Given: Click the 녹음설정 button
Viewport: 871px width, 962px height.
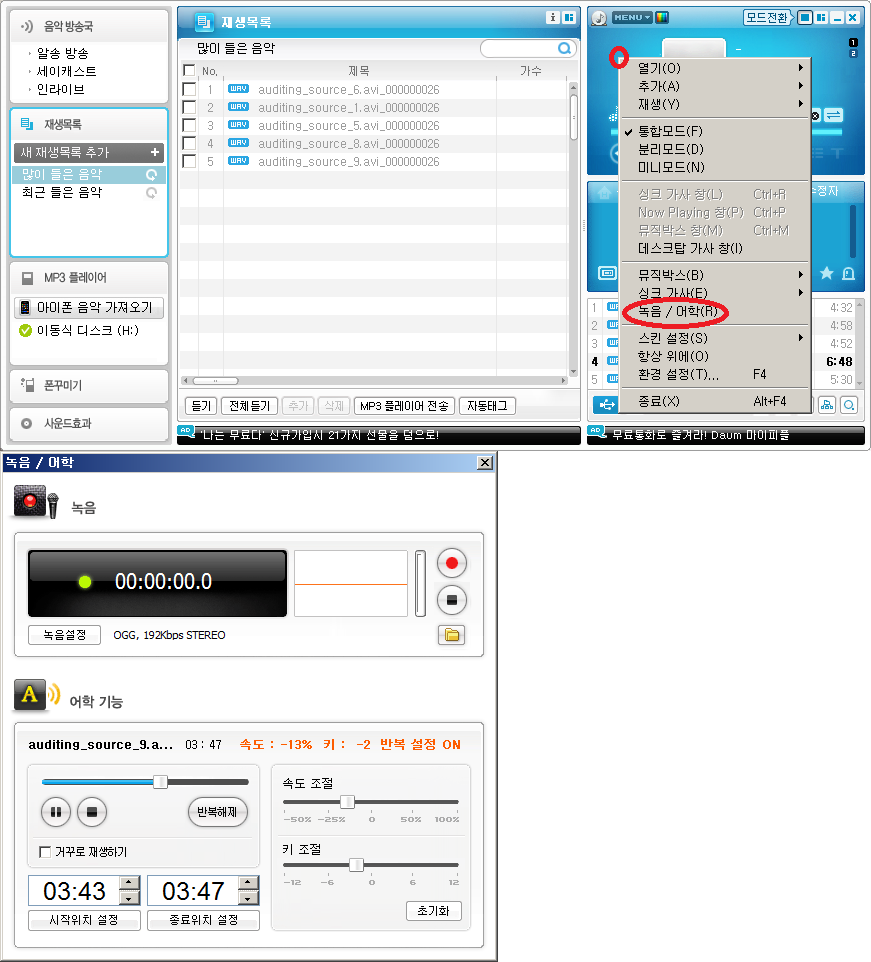Looking at the screenshot, I should 64,635.
